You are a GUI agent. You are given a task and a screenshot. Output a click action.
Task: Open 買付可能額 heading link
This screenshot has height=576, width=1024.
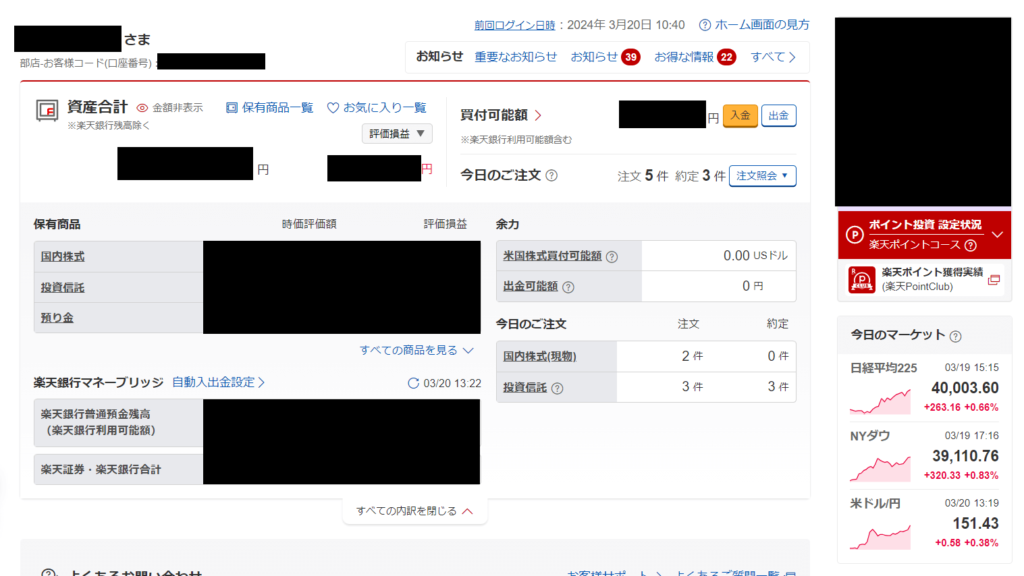click(494, 116)
